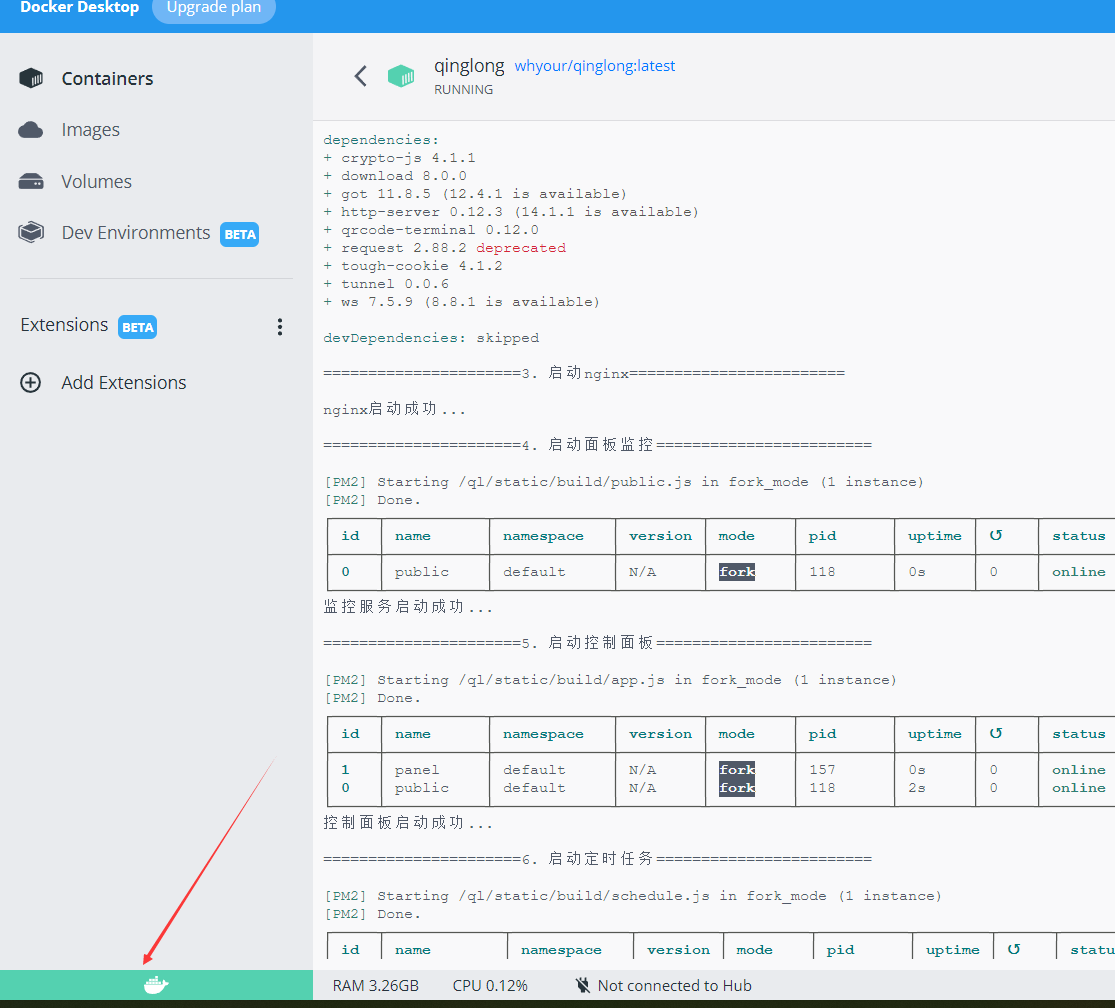Go back with the left chevron arrow
Viewport: 1115px width, 1008px height.
tap(361, 76)
